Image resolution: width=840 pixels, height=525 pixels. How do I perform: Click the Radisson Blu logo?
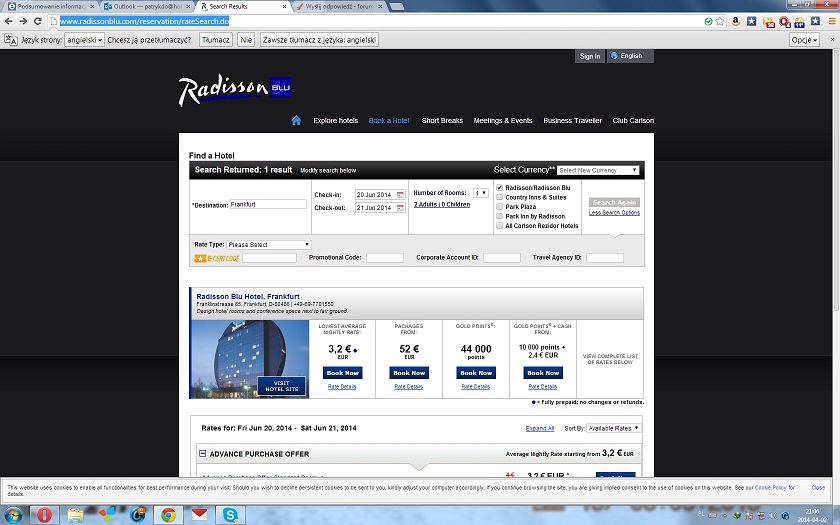(x=235, y=90)
